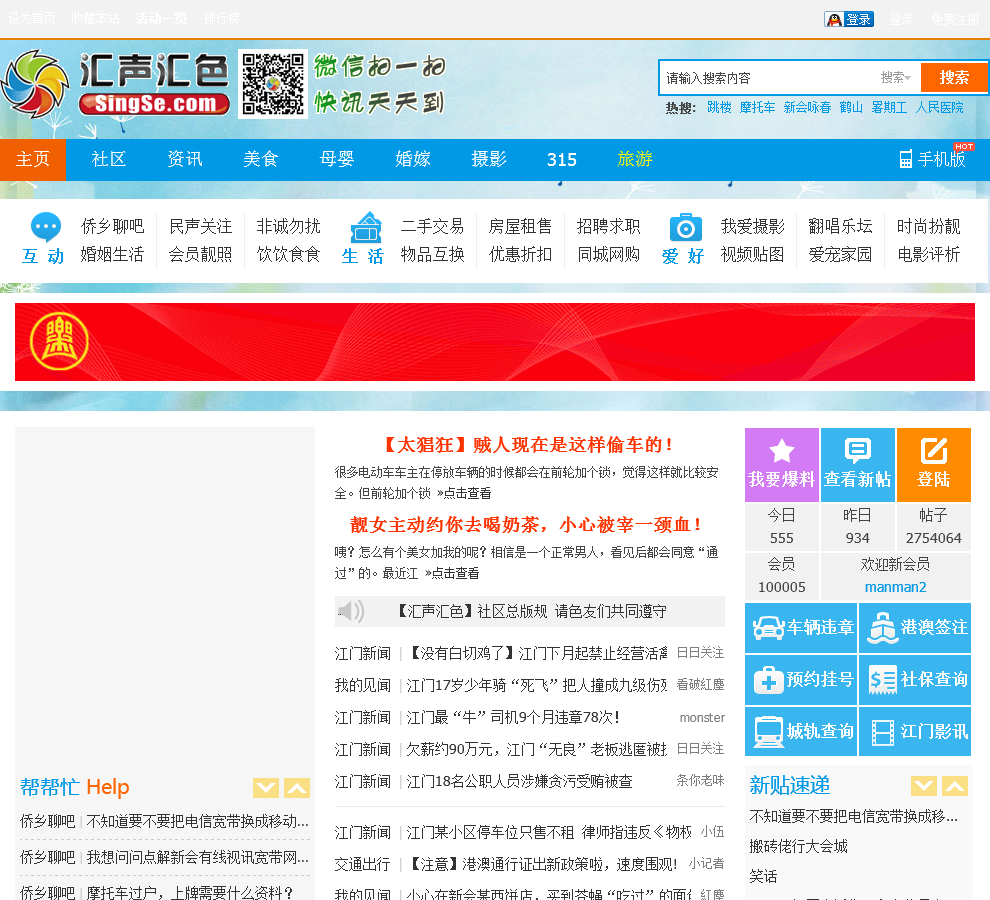The image size is (990, 900).
Task: Click the orange 搜索 button
Action: (953, 78)
